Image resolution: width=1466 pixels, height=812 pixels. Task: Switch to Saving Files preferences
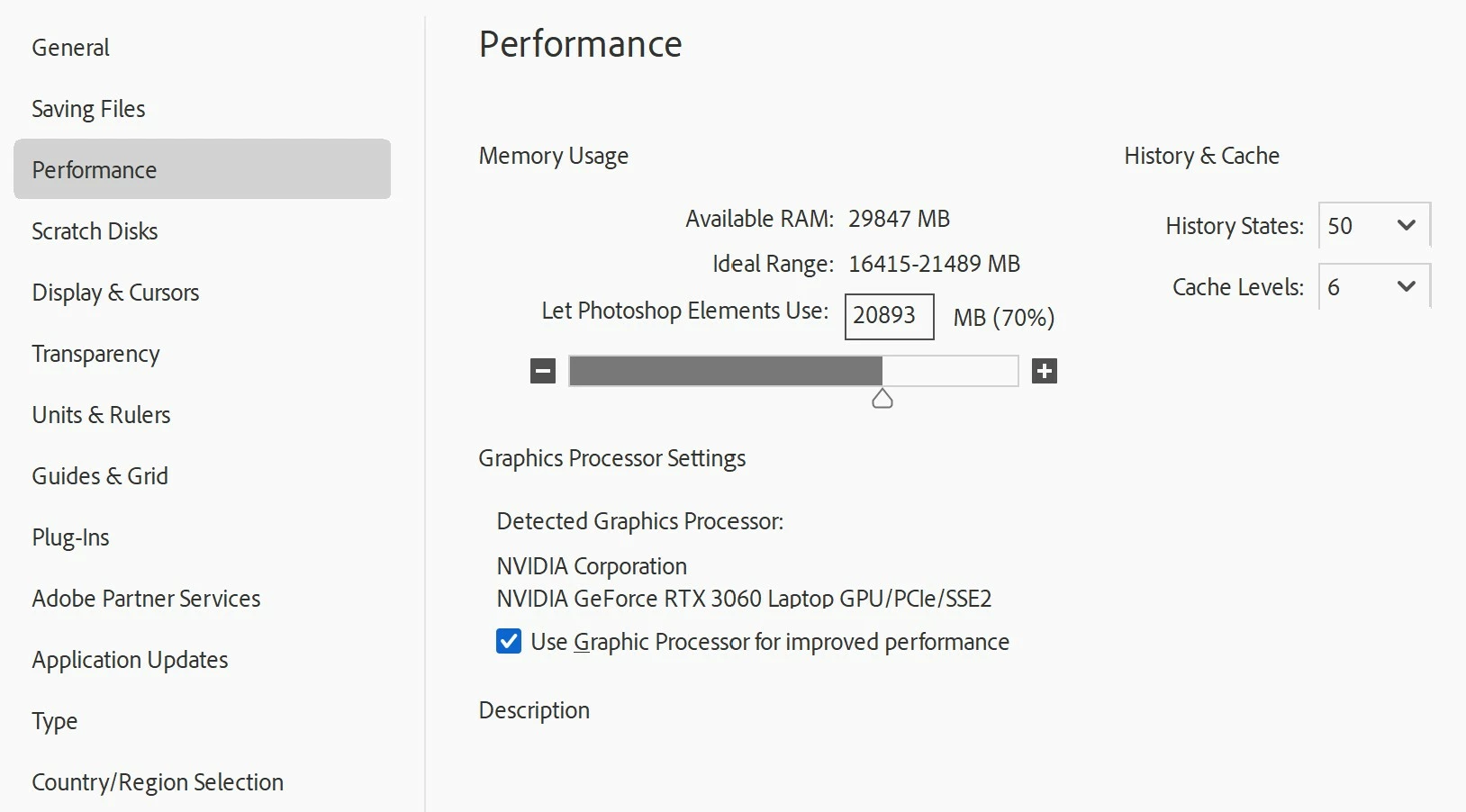pos(88,109)
